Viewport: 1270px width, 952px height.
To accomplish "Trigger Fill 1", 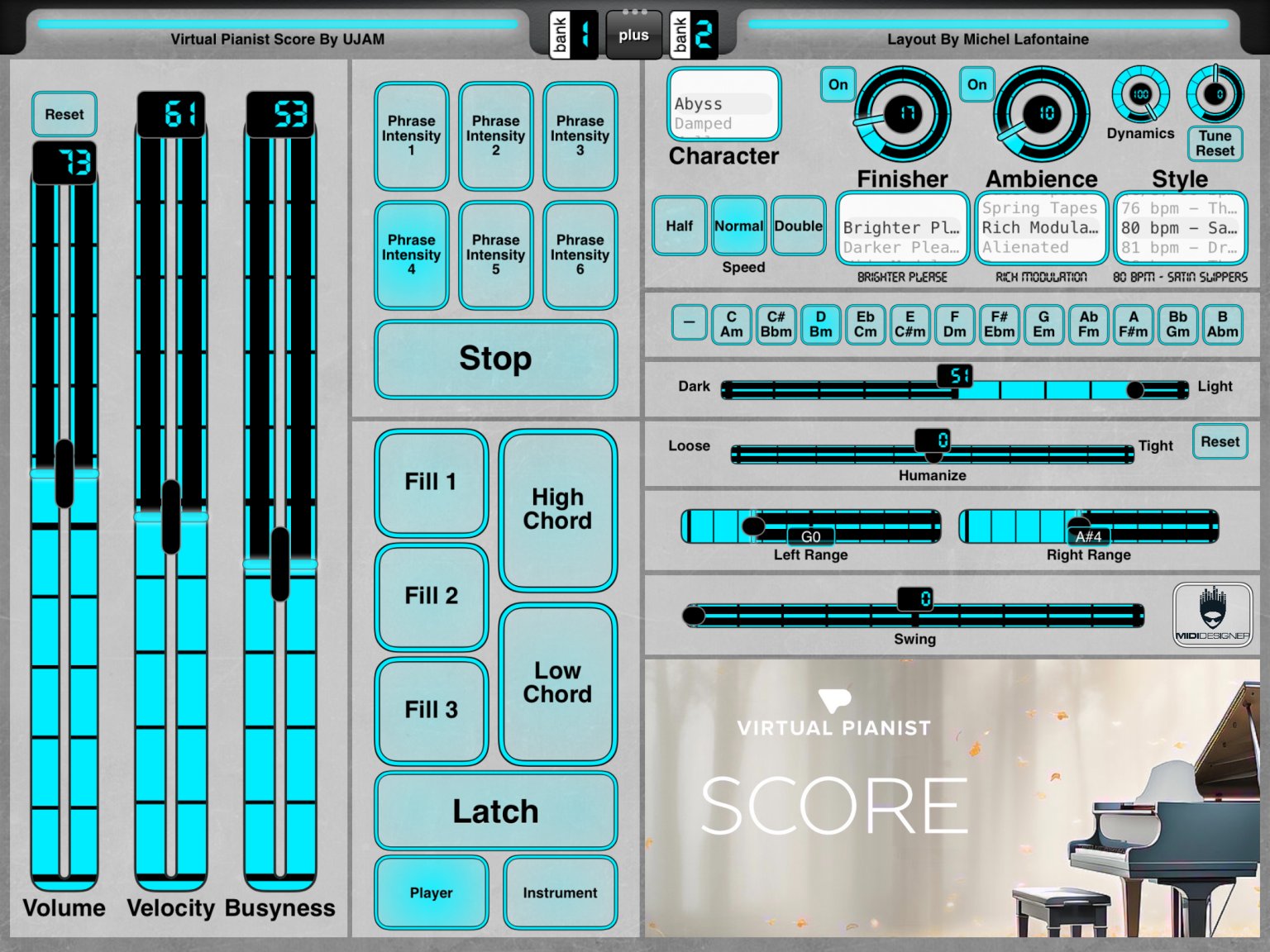I will click(x=432, y=482).
